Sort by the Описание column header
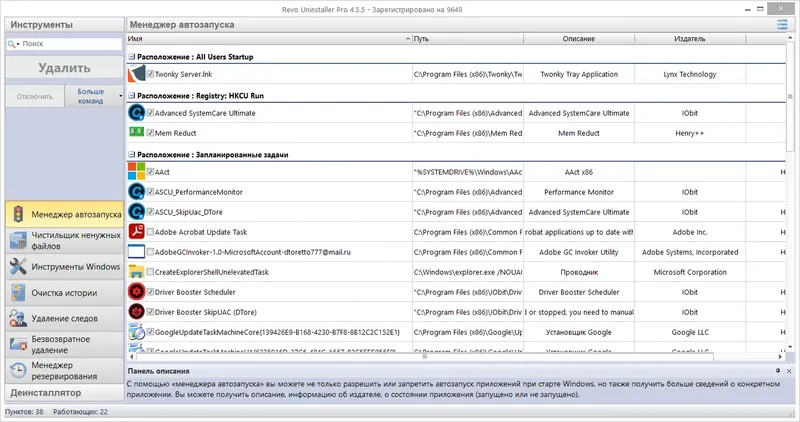 pos(579,39)
